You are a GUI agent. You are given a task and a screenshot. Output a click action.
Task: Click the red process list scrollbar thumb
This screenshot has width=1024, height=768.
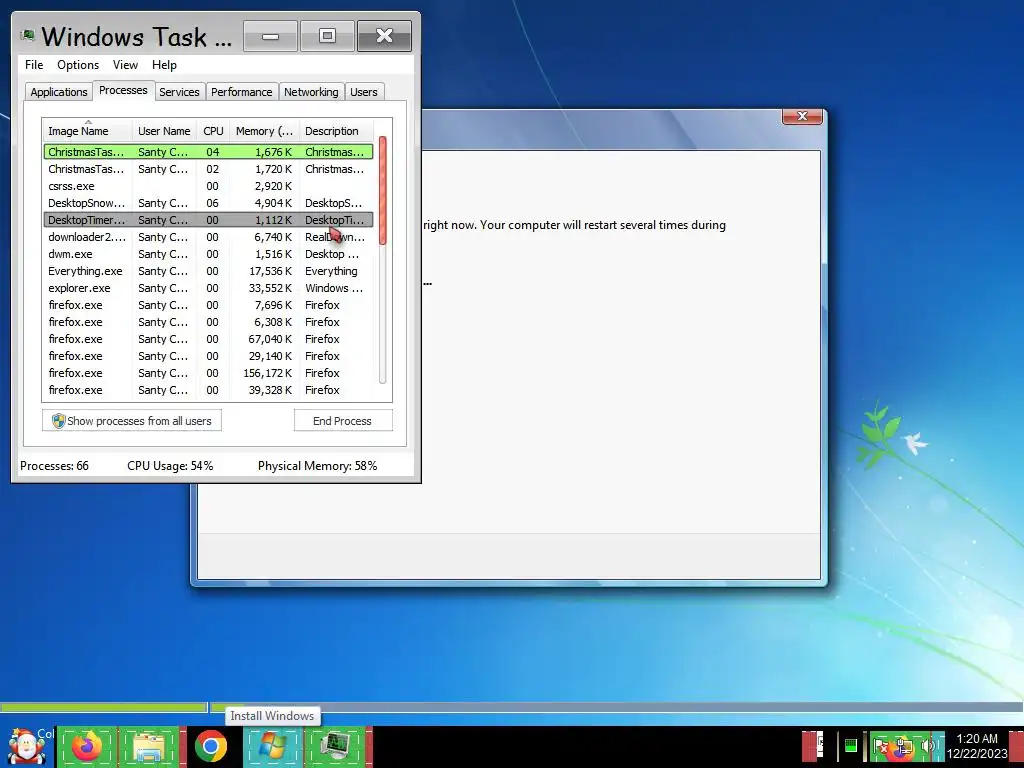383,189
